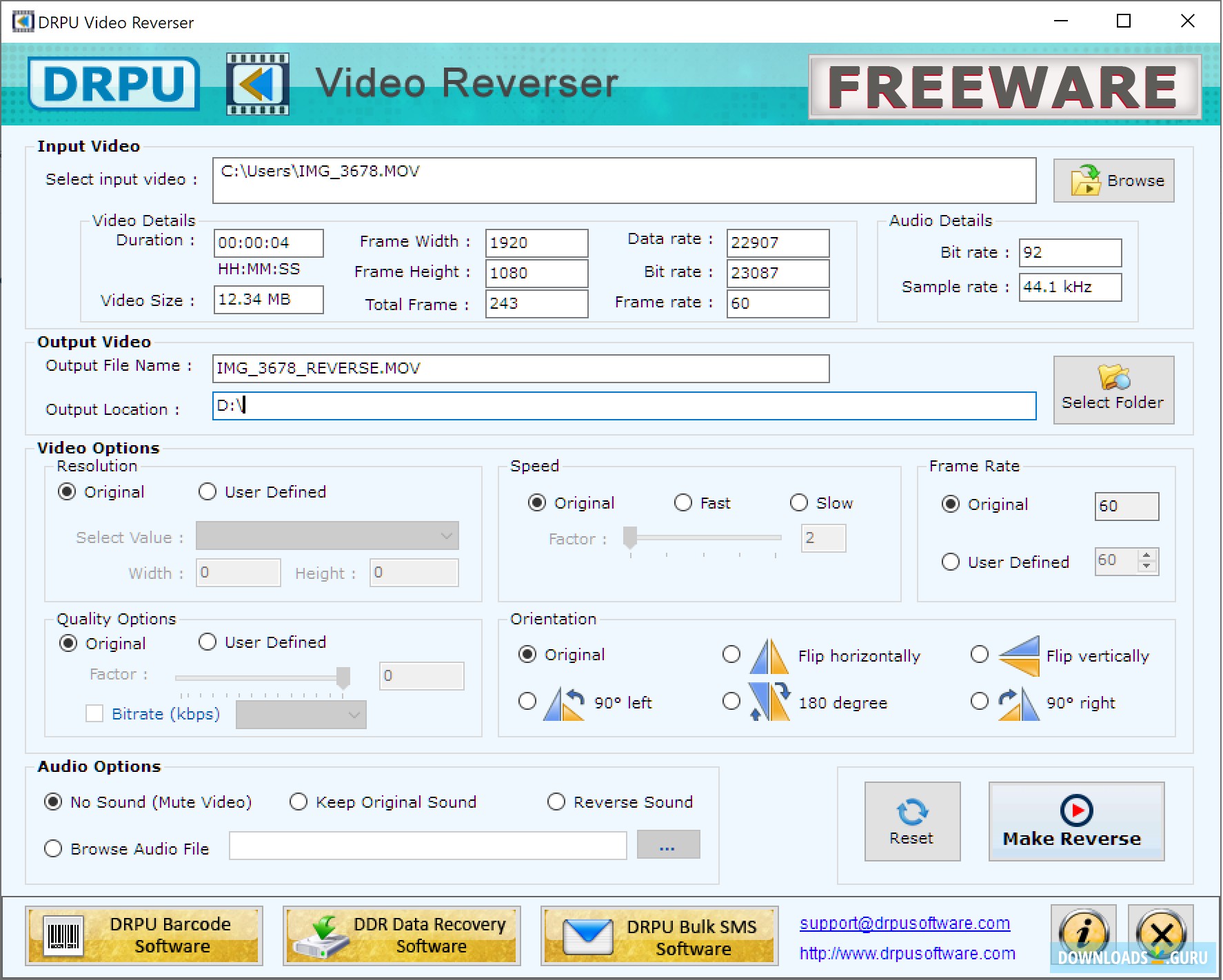This screenshot has height=980, width=1223.
Task: Choose Slow speed mode
Action: tap(798, 502)
